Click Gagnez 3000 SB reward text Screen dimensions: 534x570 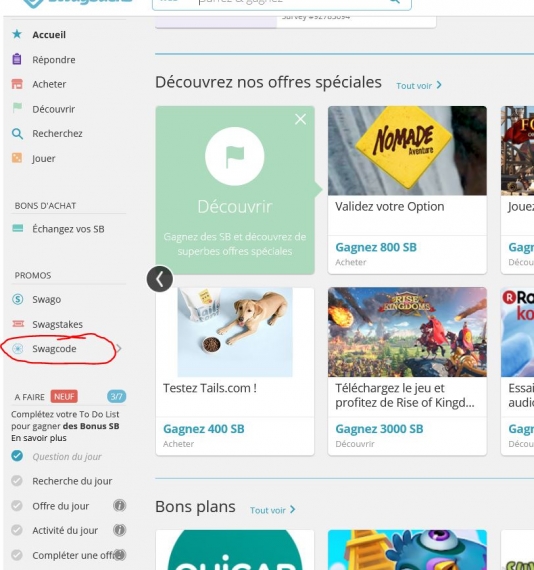(x=379, y=429)
